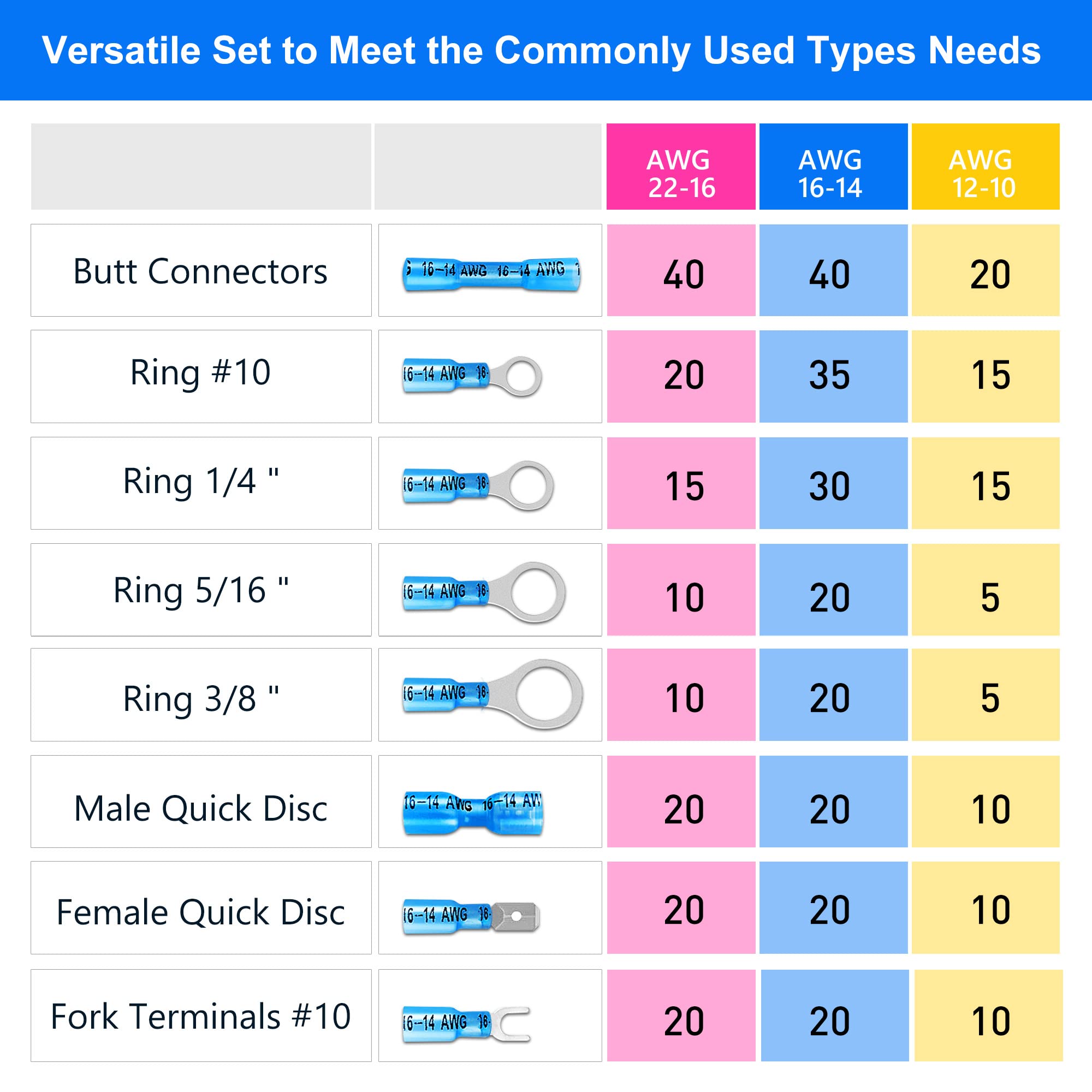Select the Ring 3/8" terminal image

tap(492, 694)
